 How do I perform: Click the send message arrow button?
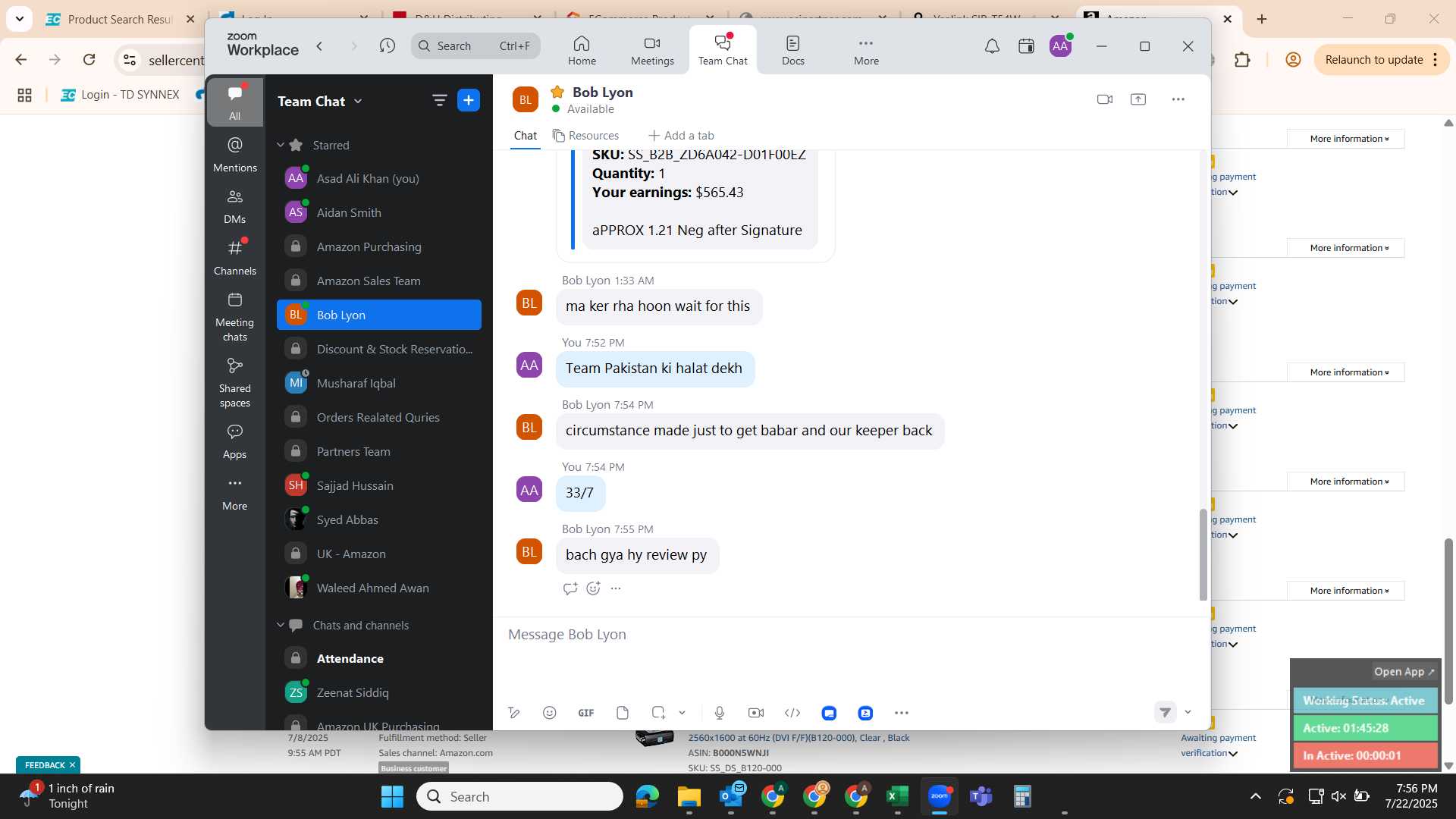[x=1166, y=712]
